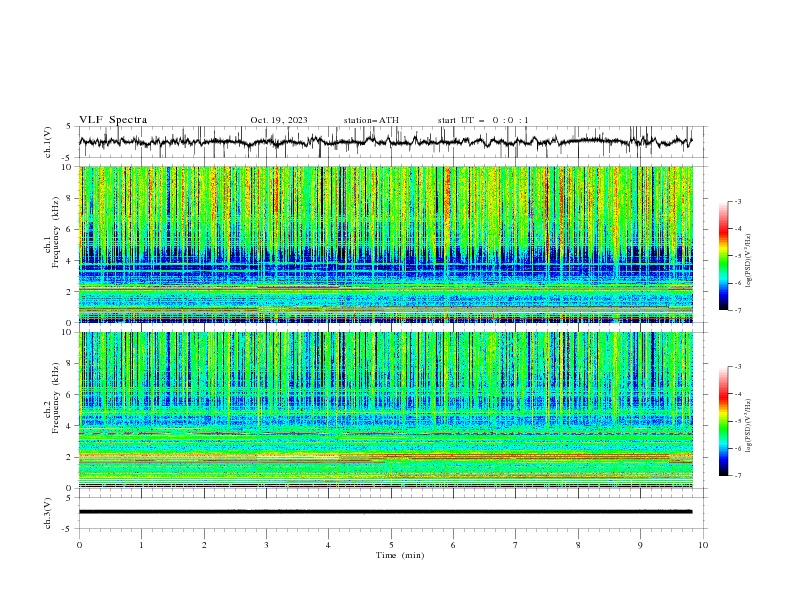Click the final "10" time axis tick label
The width and height of the screenshot is (792, 612).
tap(703, 545)
